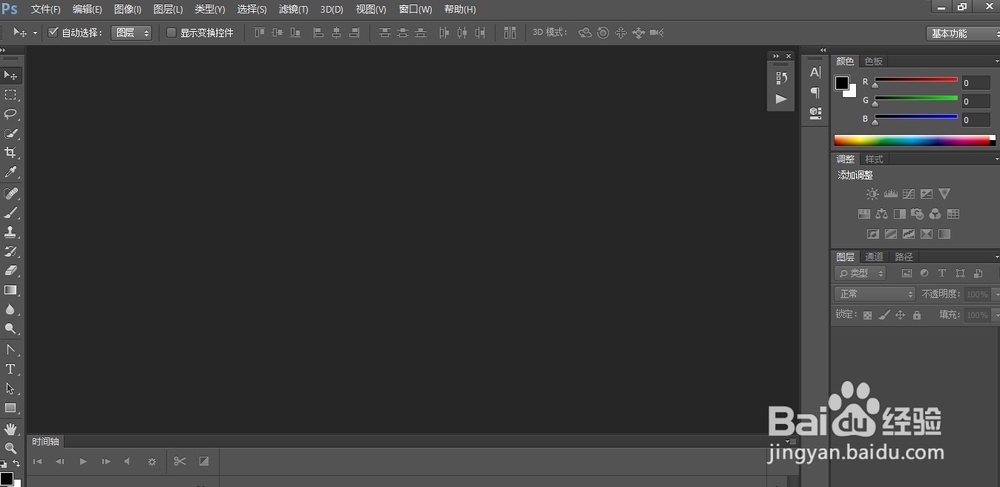The width and height of the screenshot is (1000, 487).
Task: Select the Blur tool
Action: [10, 309]
